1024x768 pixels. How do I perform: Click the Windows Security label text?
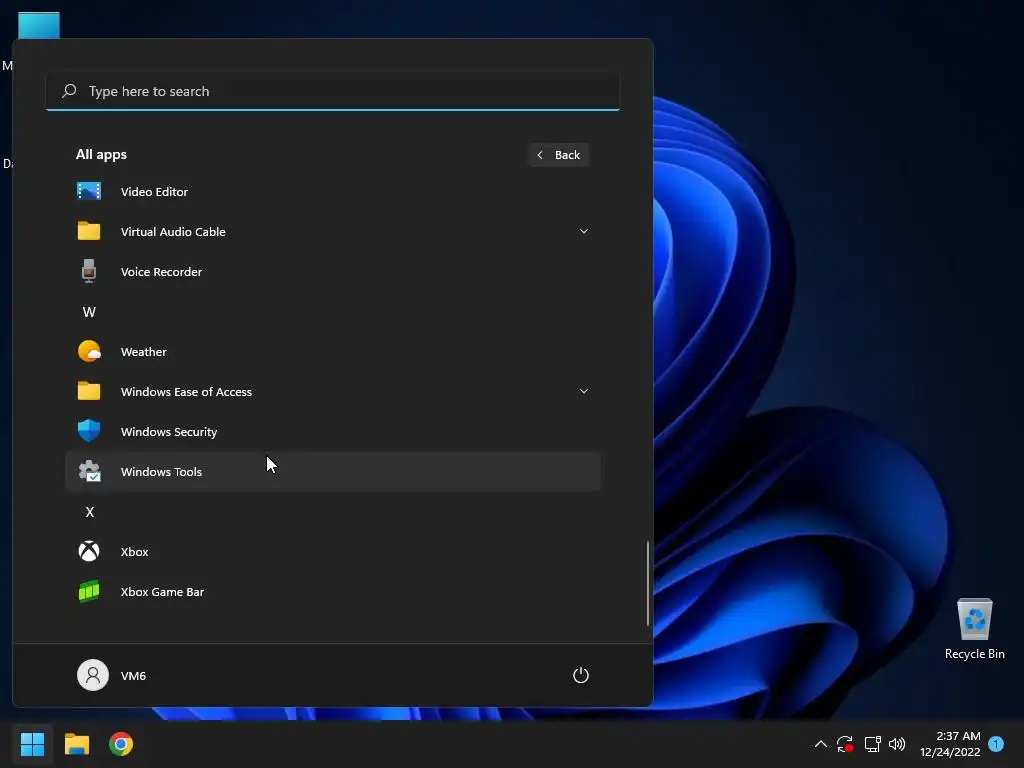click(x=168, y=432)
